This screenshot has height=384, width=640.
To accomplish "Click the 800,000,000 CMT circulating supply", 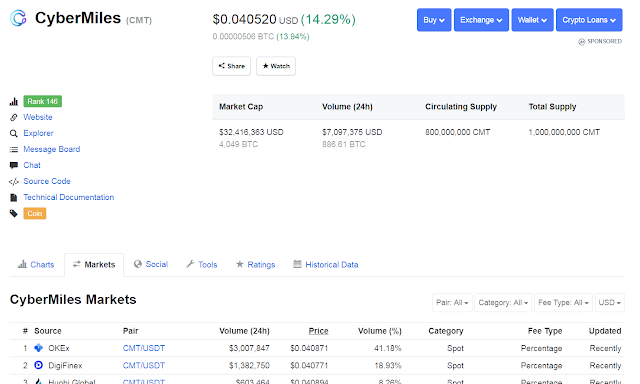I will click(458, 132).
